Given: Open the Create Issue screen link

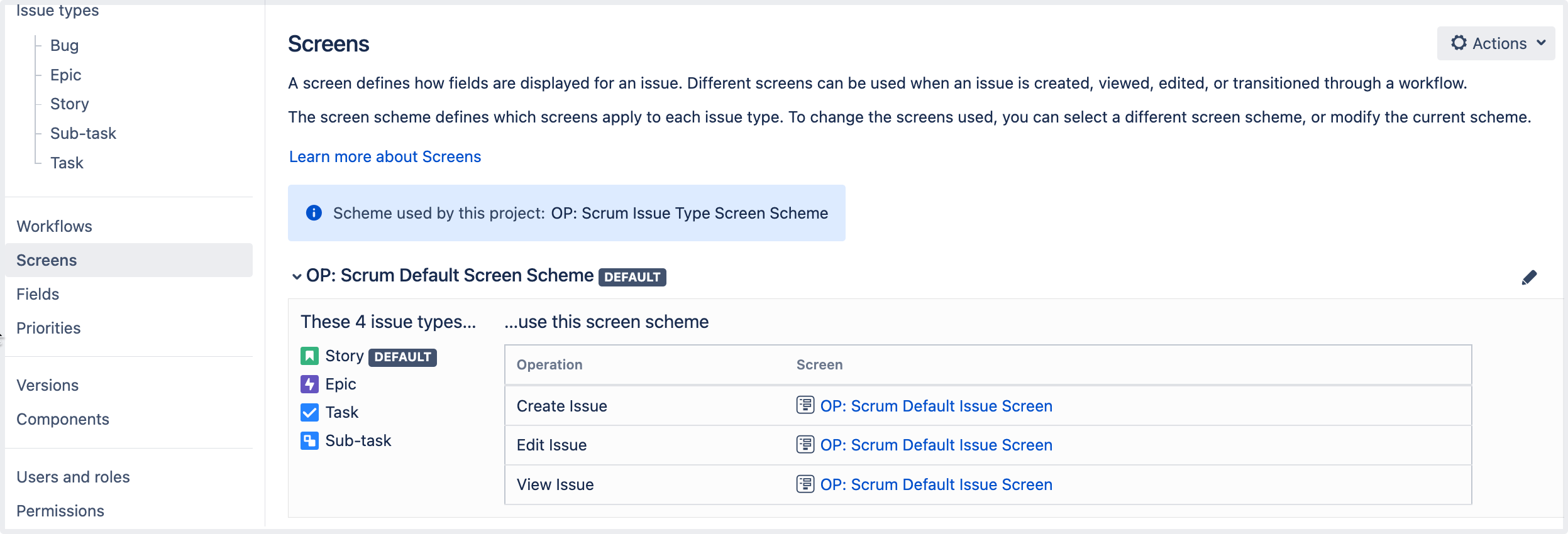Looking at the screenshot, I should point(936,406).
